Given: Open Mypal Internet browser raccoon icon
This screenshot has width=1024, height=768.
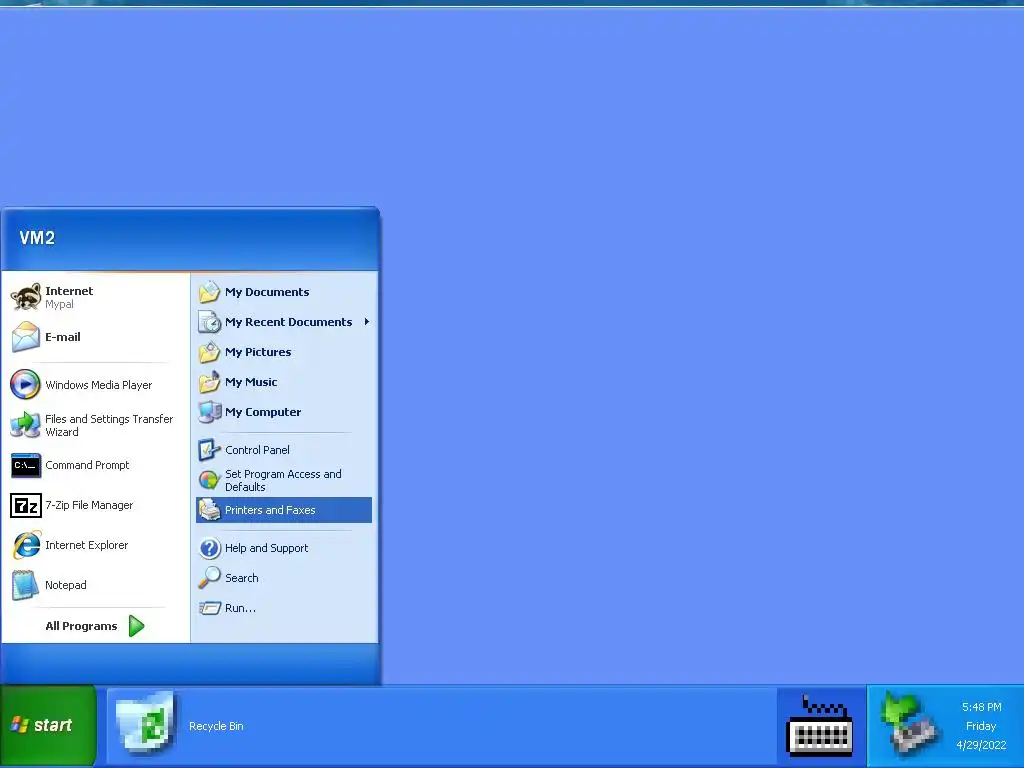Looking at the screenshot, I should click(26, 297).
